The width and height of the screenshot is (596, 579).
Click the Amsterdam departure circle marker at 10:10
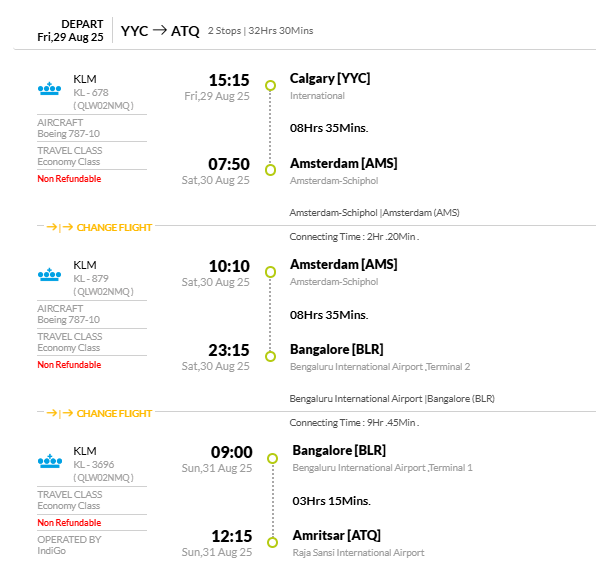[x=270, y=272]
